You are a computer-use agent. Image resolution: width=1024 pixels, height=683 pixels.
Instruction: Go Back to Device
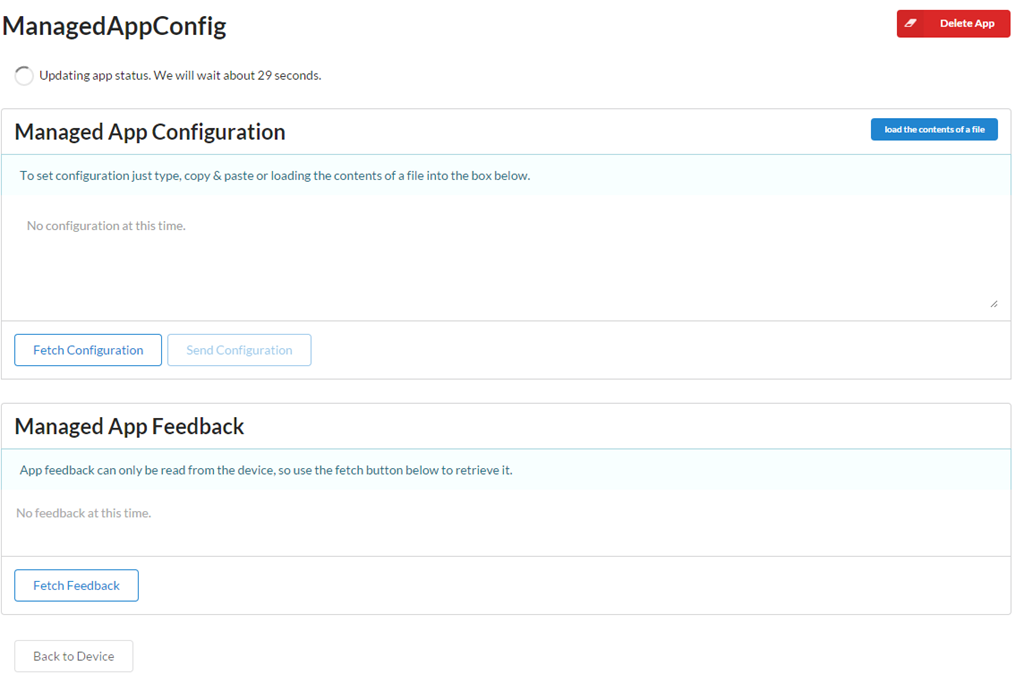(73, 656)
